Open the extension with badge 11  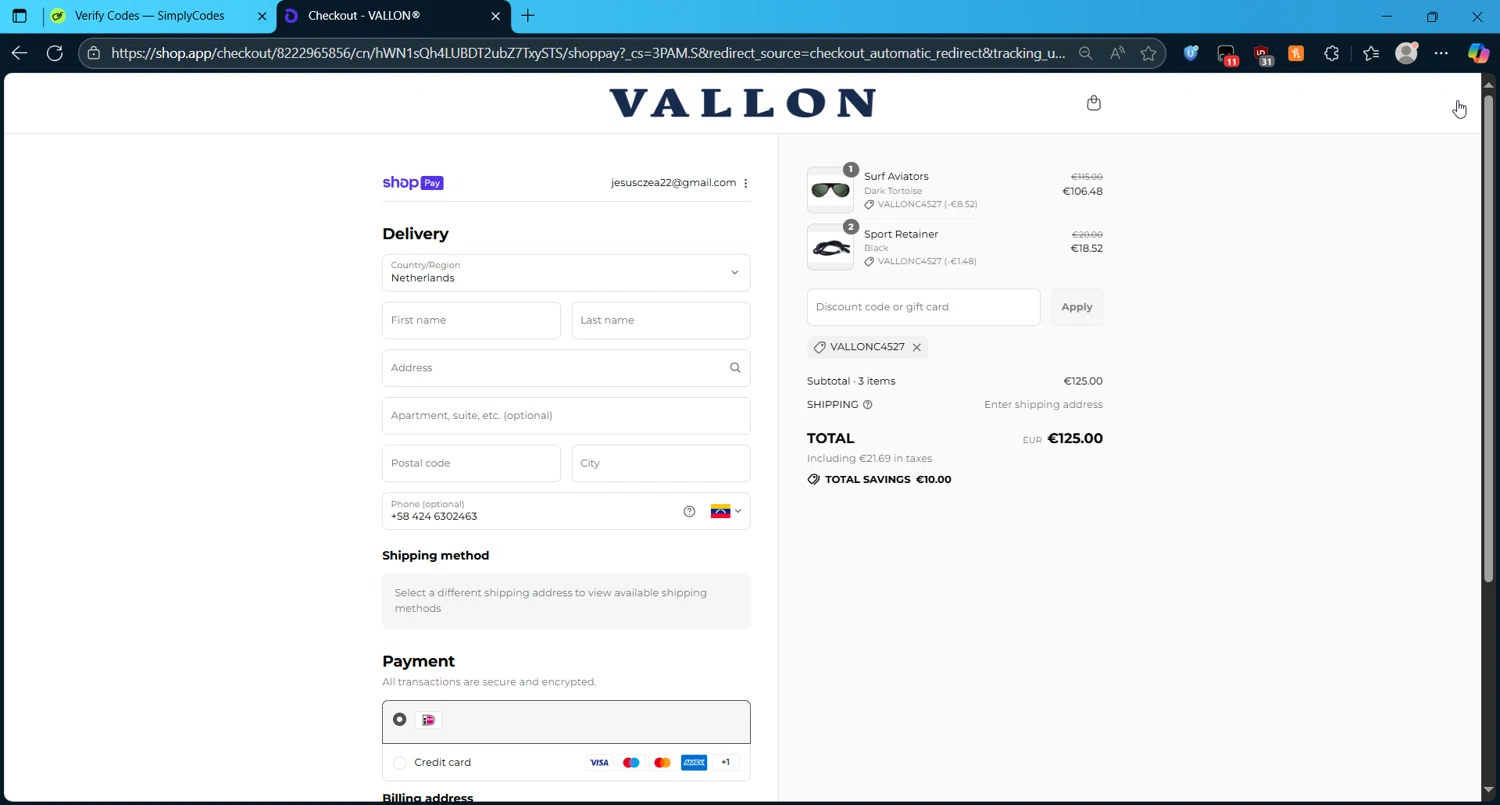tap(1227, 55)
